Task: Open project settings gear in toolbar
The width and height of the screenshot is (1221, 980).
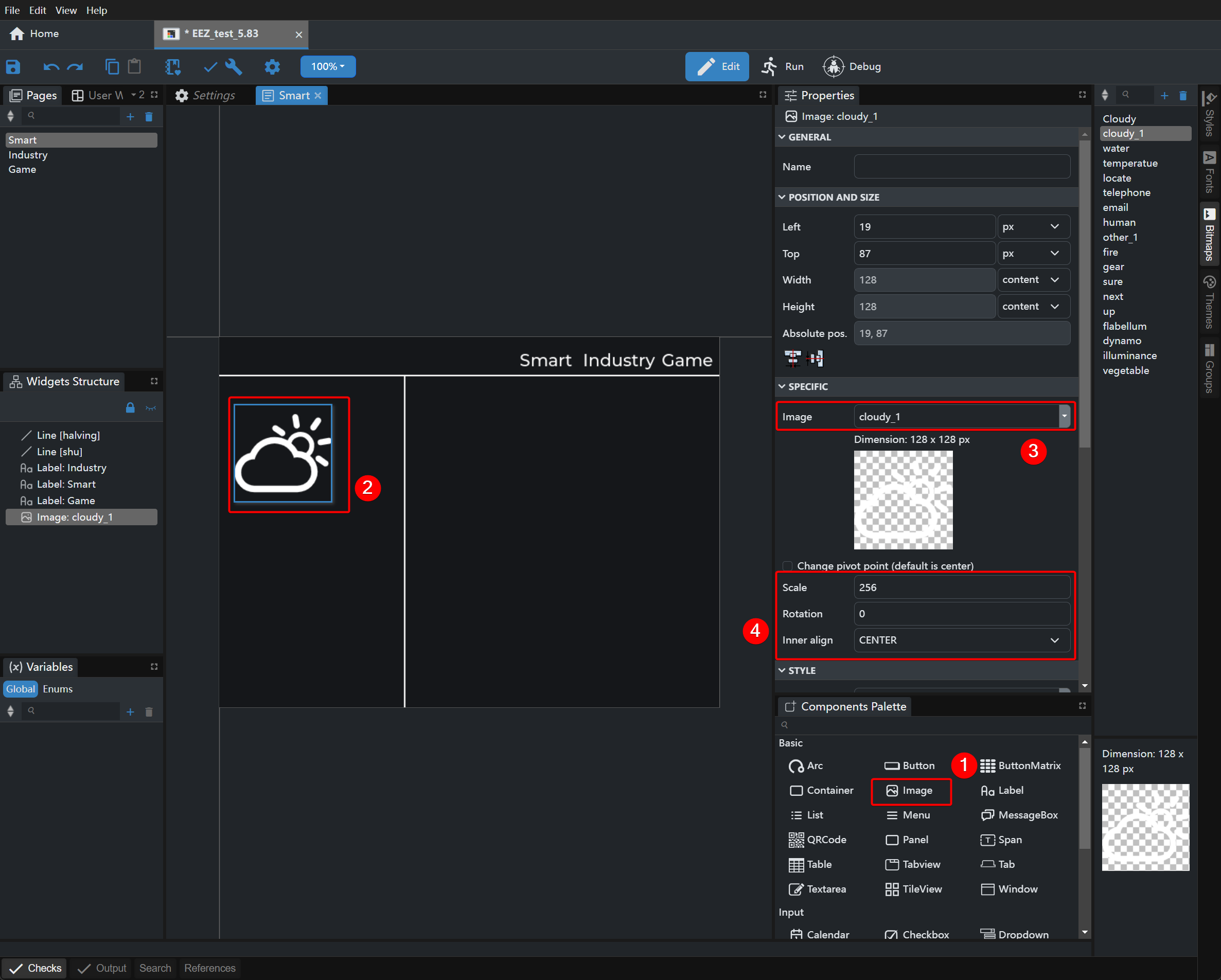Action: tap(272, 67)
